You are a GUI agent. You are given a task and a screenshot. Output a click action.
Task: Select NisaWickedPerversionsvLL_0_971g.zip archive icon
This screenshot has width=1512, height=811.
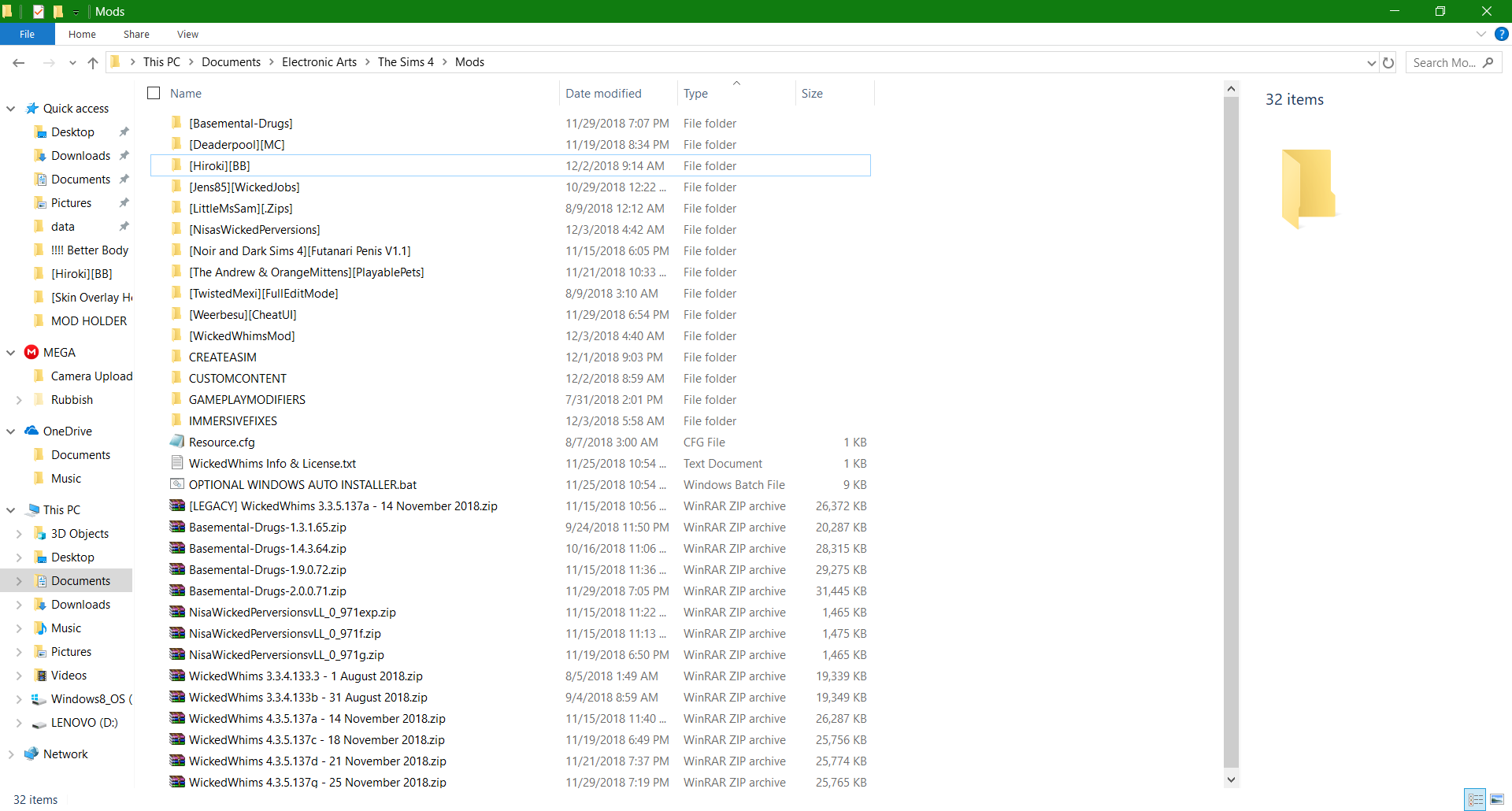(x=177, y=654)
